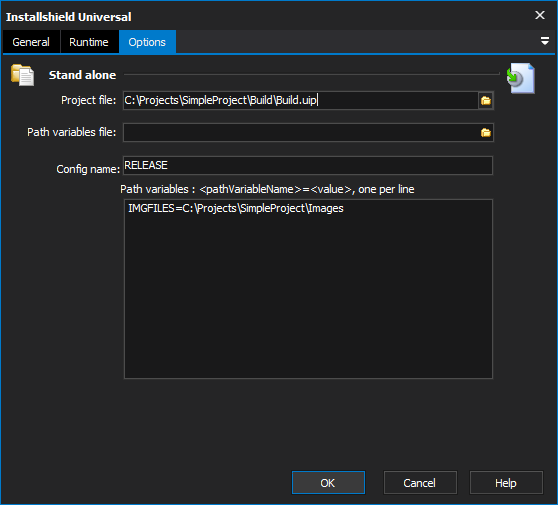Image resolution: width=558 pixels, height=505 pixels.
Task: Click the Config name field
Action: [x=308, y=165]
